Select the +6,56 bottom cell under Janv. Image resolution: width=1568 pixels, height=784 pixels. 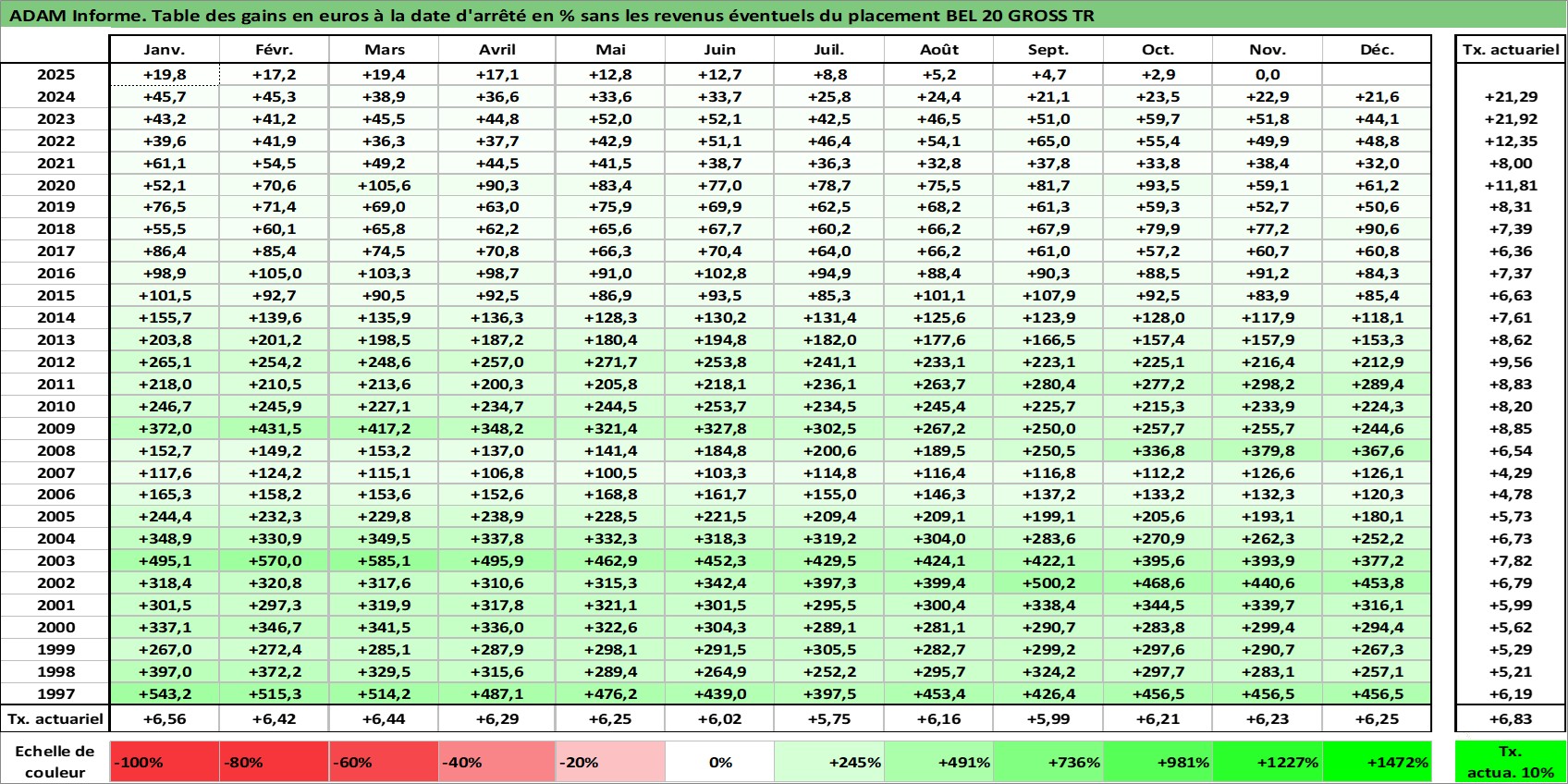tap(165, 718)
